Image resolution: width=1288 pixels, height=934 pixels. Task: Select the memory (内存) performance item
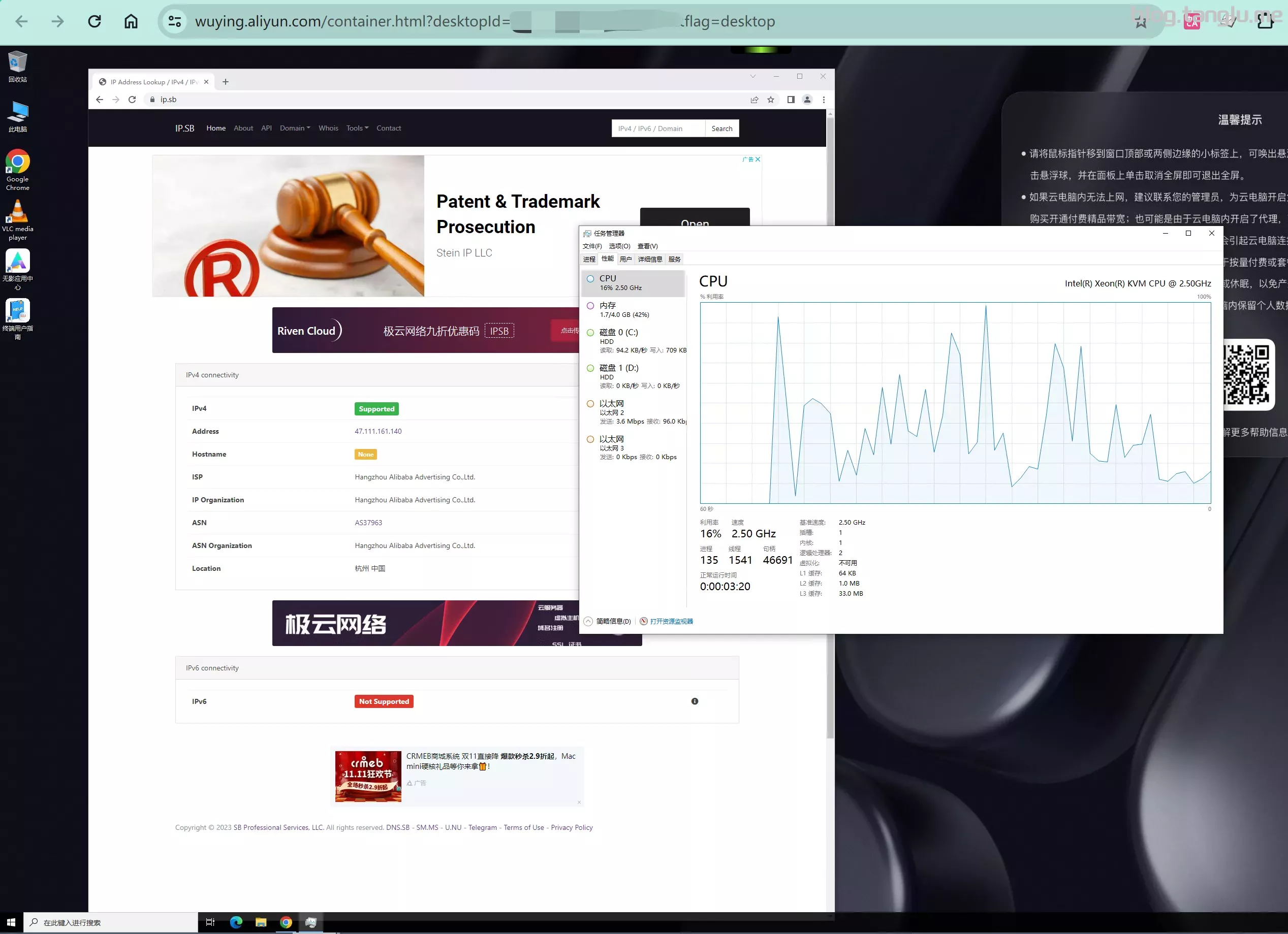pyautogui.click(x=633, y=309)
